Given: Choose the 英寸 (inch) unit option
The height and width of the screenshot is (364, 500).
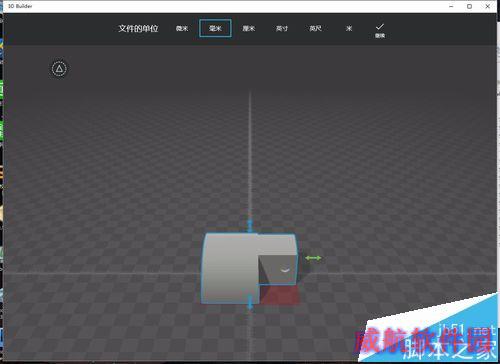Looking at the screenshot, I should [x=282, y=29].
